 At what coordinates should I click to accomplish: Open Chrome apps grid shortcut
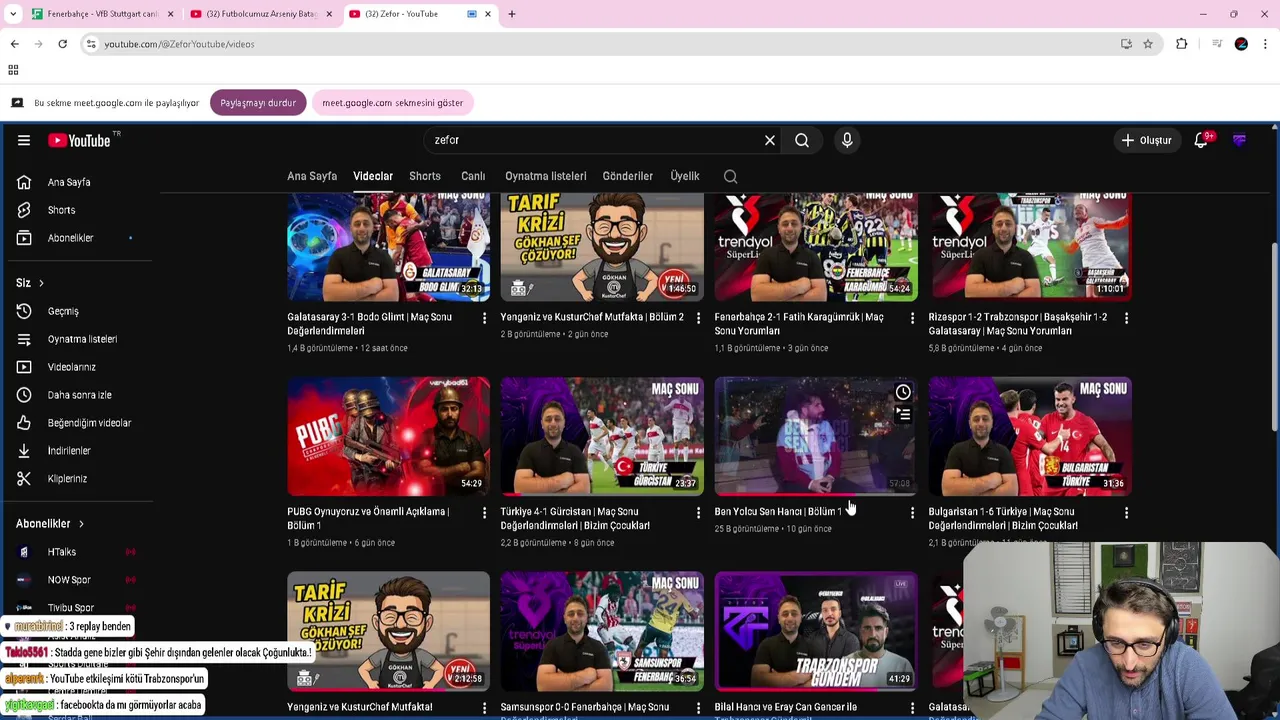(13, 70)
